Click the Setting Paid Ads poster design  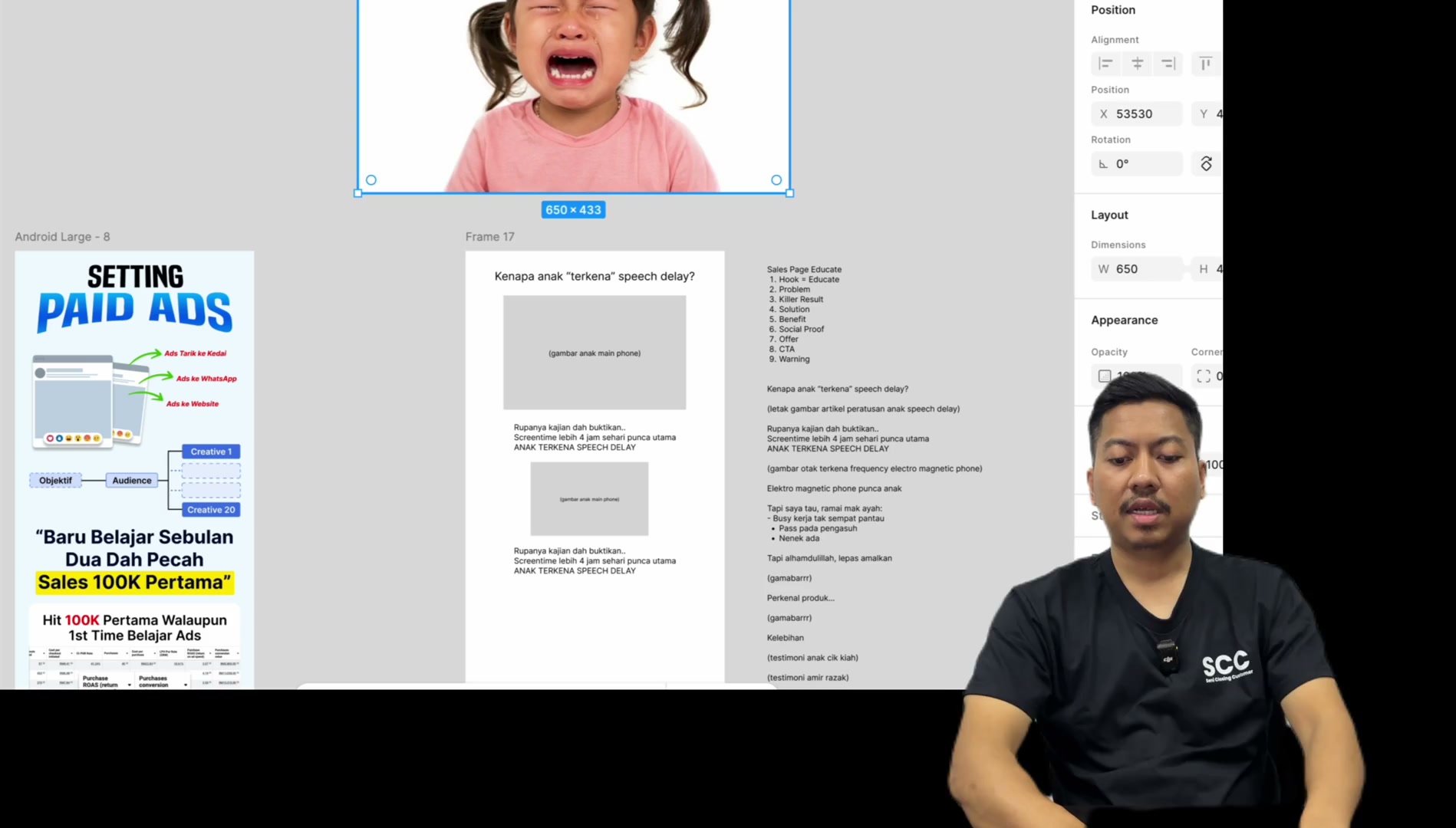point(134,470)
